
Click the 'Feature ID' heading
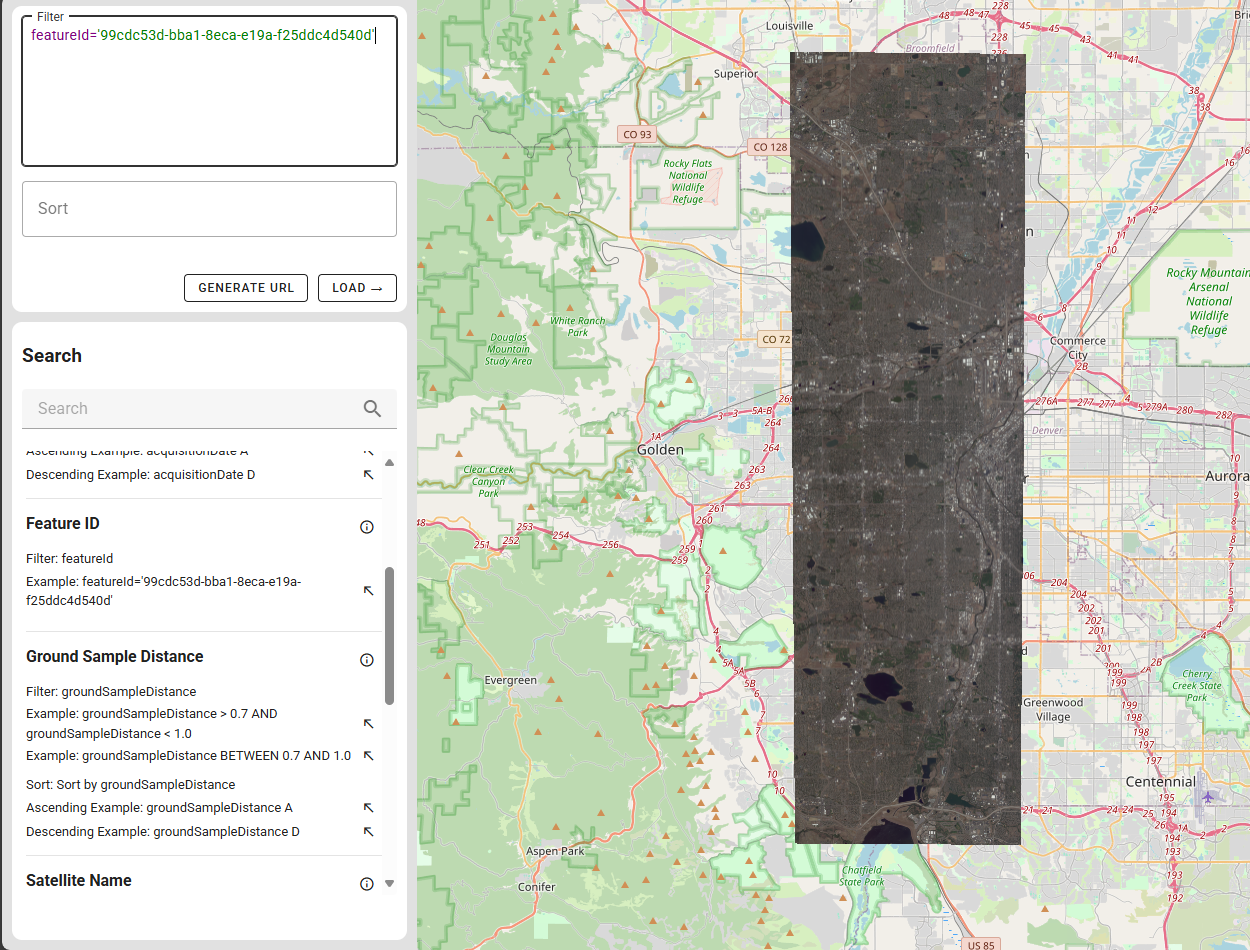click(x=63, y=524)
